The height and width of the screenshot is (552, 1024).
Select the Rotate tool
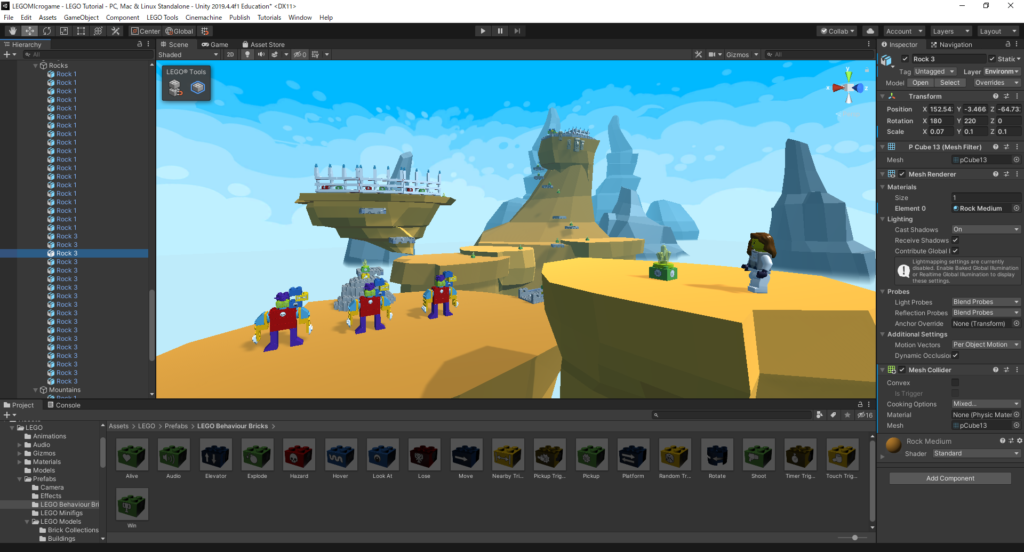point(46,31)
